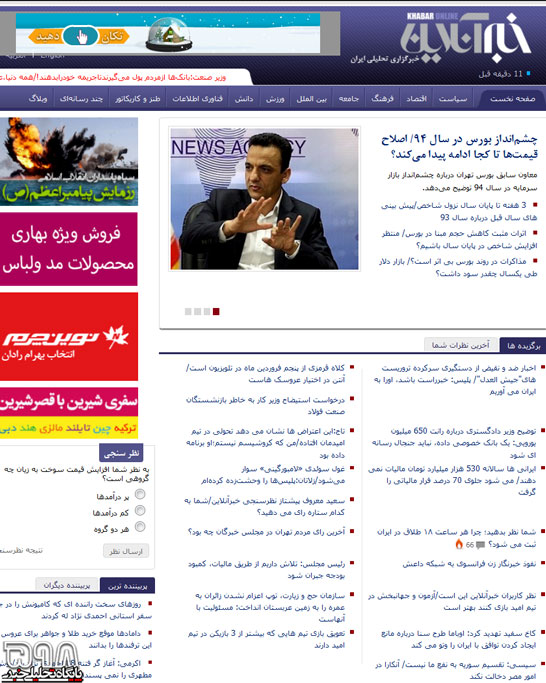Open link ایرانی ها سالانه 530 هزار میلیارد
Viewport: 546px width, 683px height.
[452, 480]
